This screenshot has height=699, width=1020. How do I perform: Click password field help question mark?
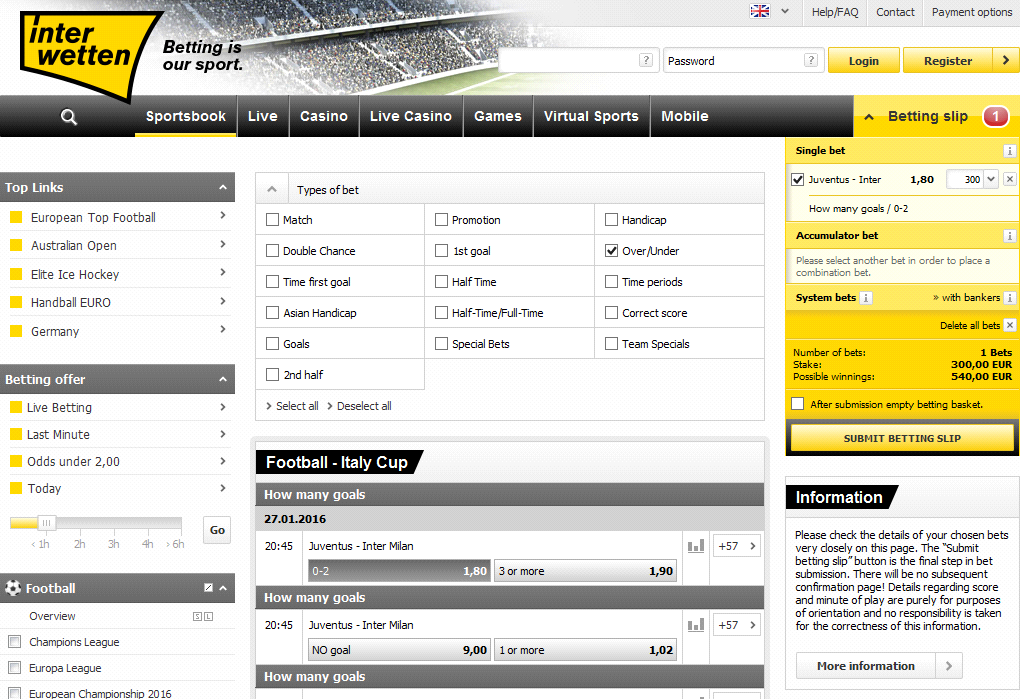[810, 60]
